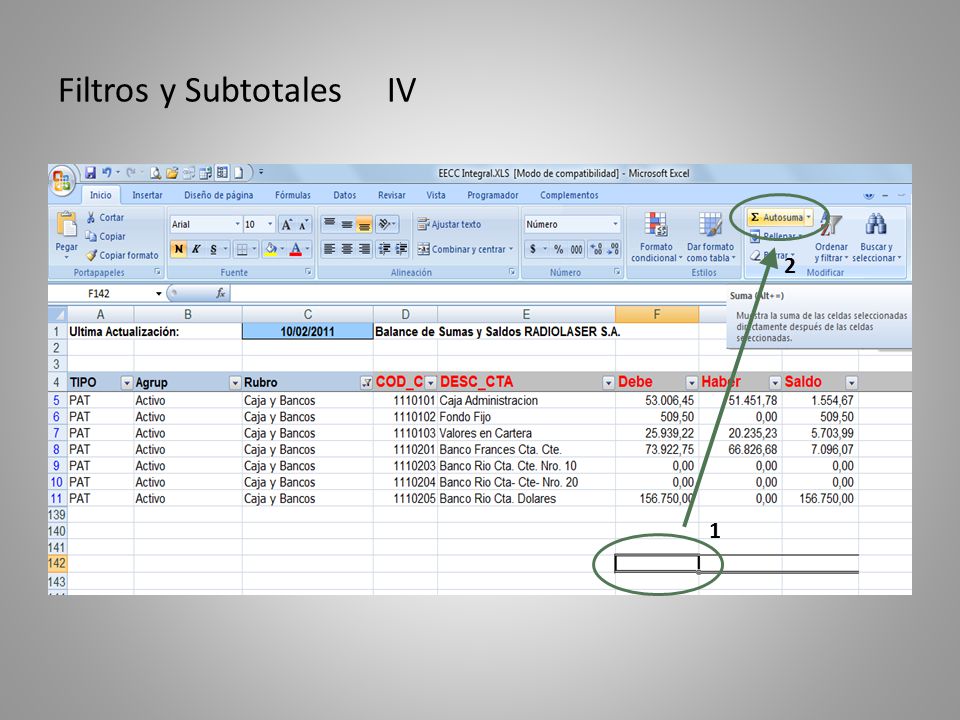Select row 142 header
Screen dimensions: 960x720
57,563
